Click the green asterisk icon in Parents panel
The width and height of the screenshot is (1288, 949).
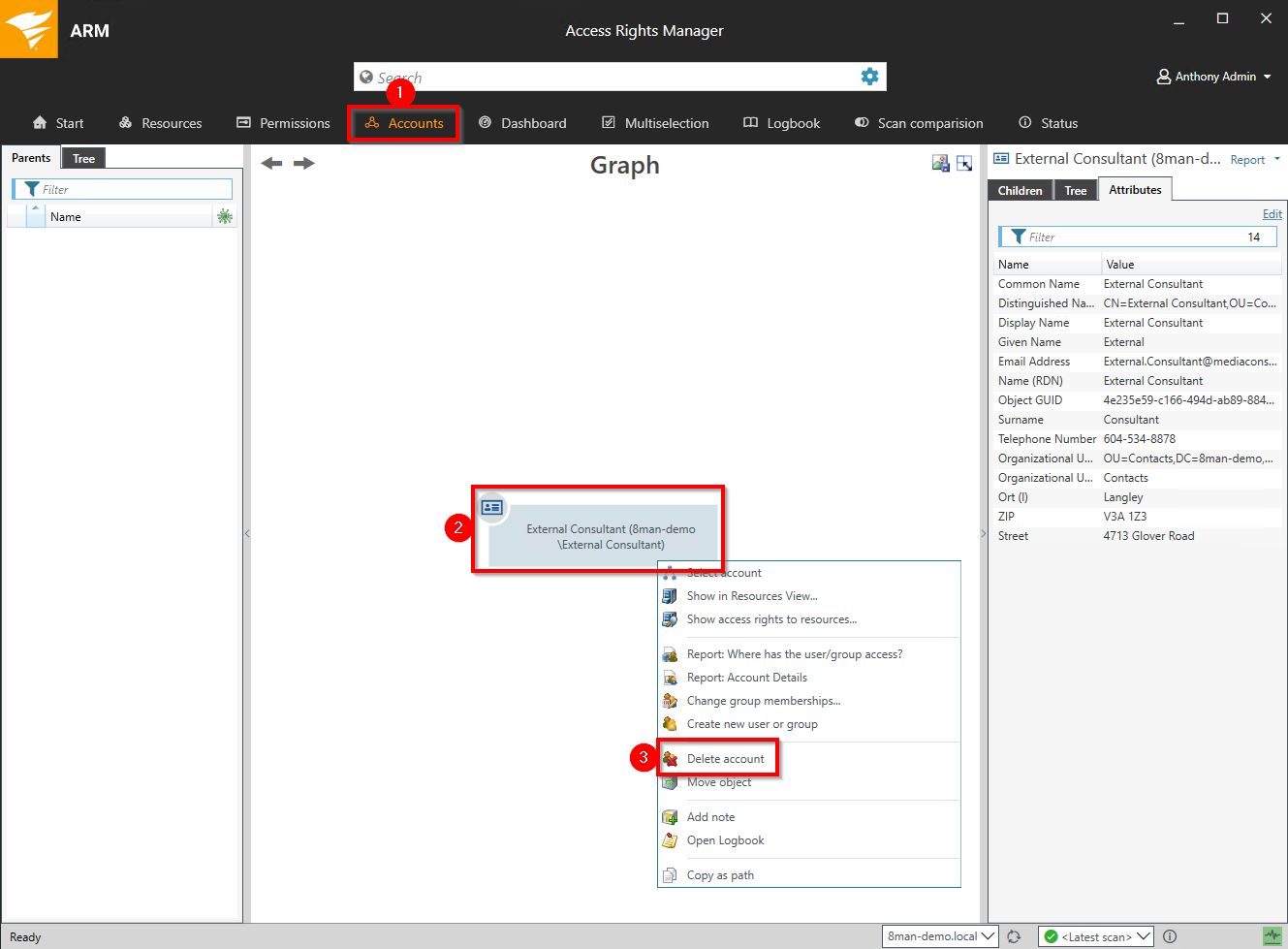pos(225,216)
